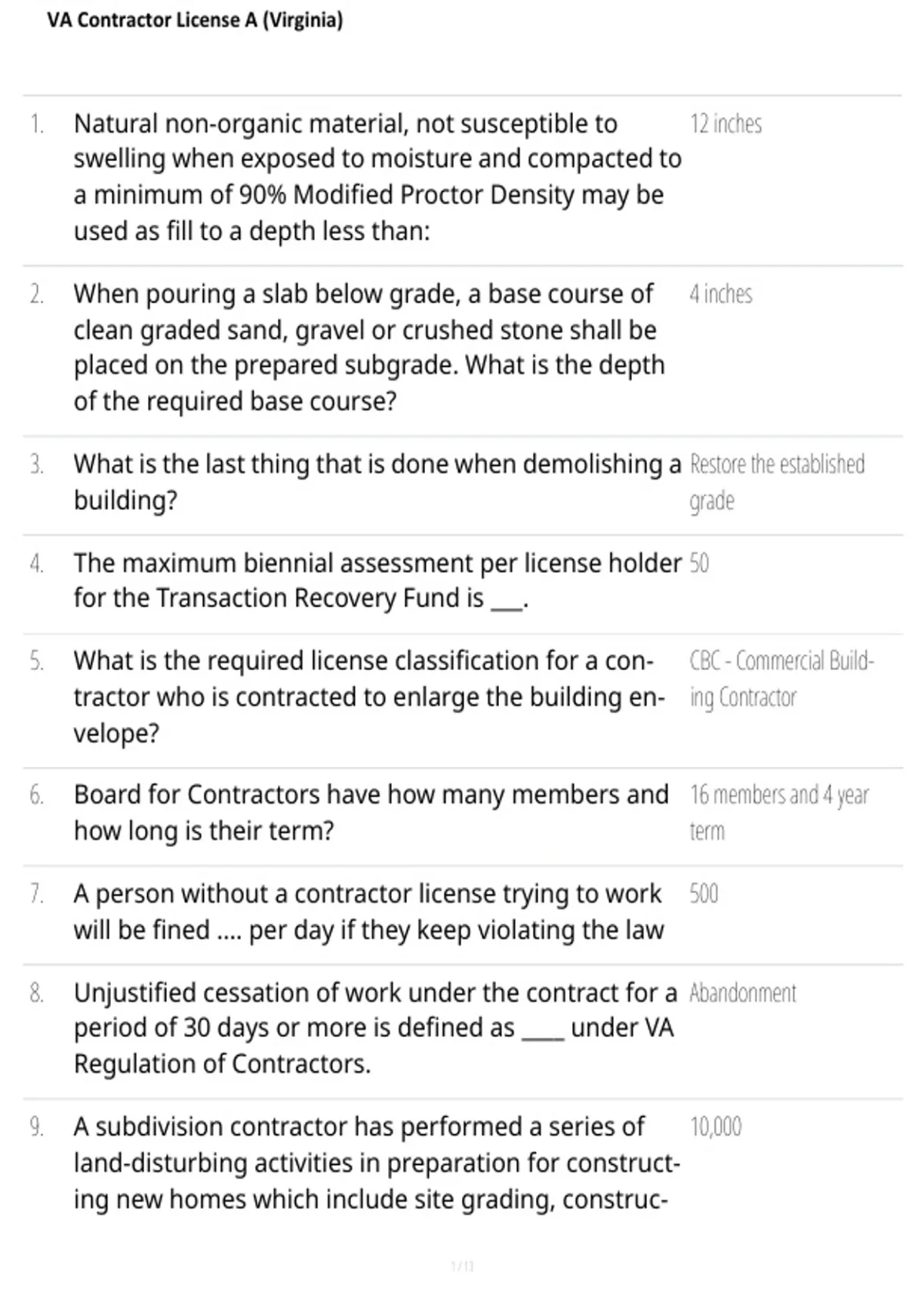Click the answer '10,000'
Viewport: 924px width, 1309px height.
tap(715, 1127)
